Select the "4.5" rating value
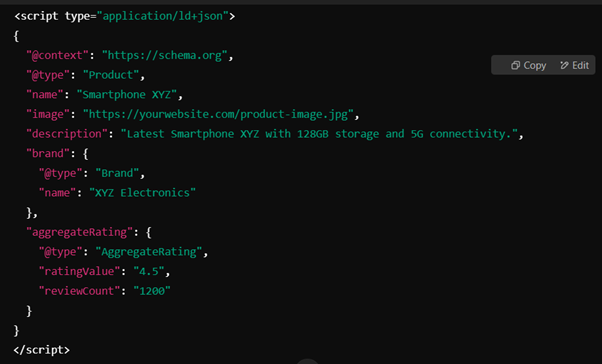Image resolution: width=602 pixels, height=364 pixels. pyautogui.click(x=149, y=271)
